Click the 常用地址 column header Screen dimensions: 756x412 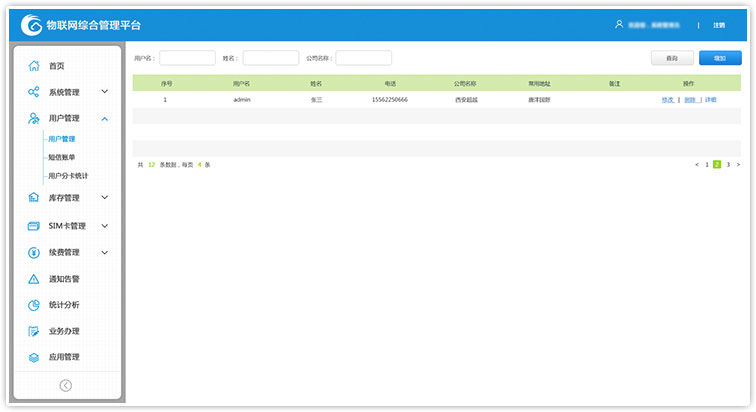click(539, 83)
